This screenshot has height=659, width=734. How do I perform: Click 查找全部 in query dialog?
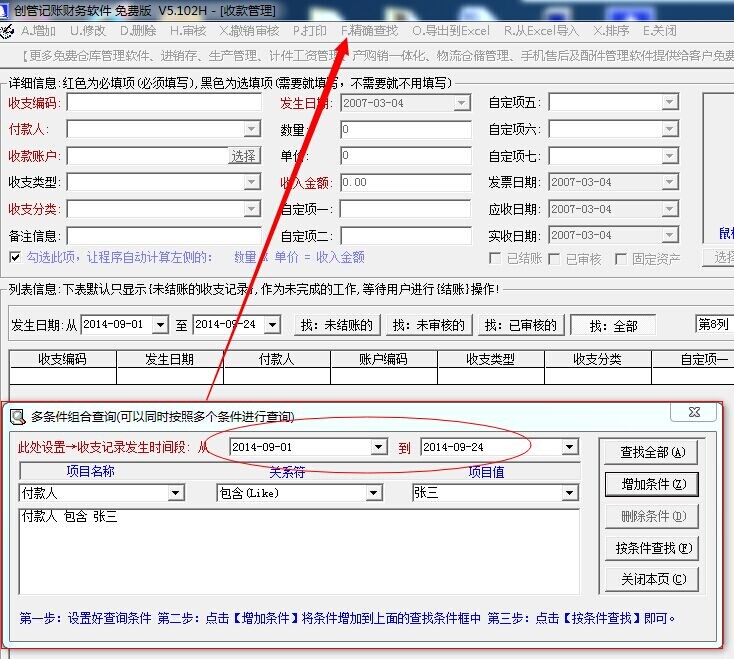(x=651, y=452)
